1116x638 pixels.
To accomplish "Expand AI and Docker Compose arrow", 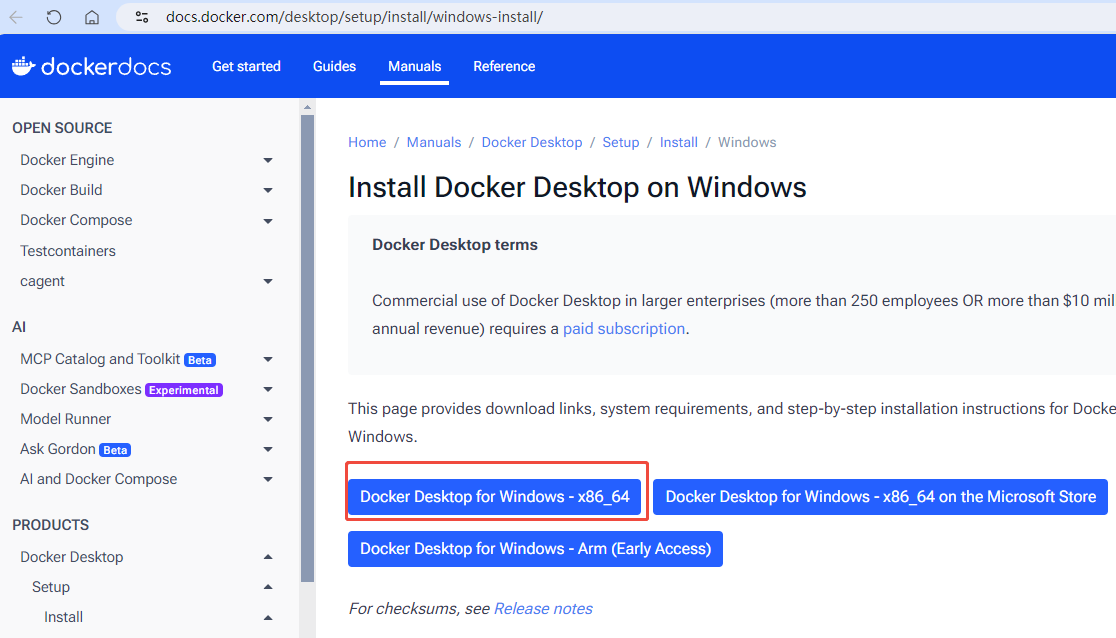I will [x=268, y=479].
